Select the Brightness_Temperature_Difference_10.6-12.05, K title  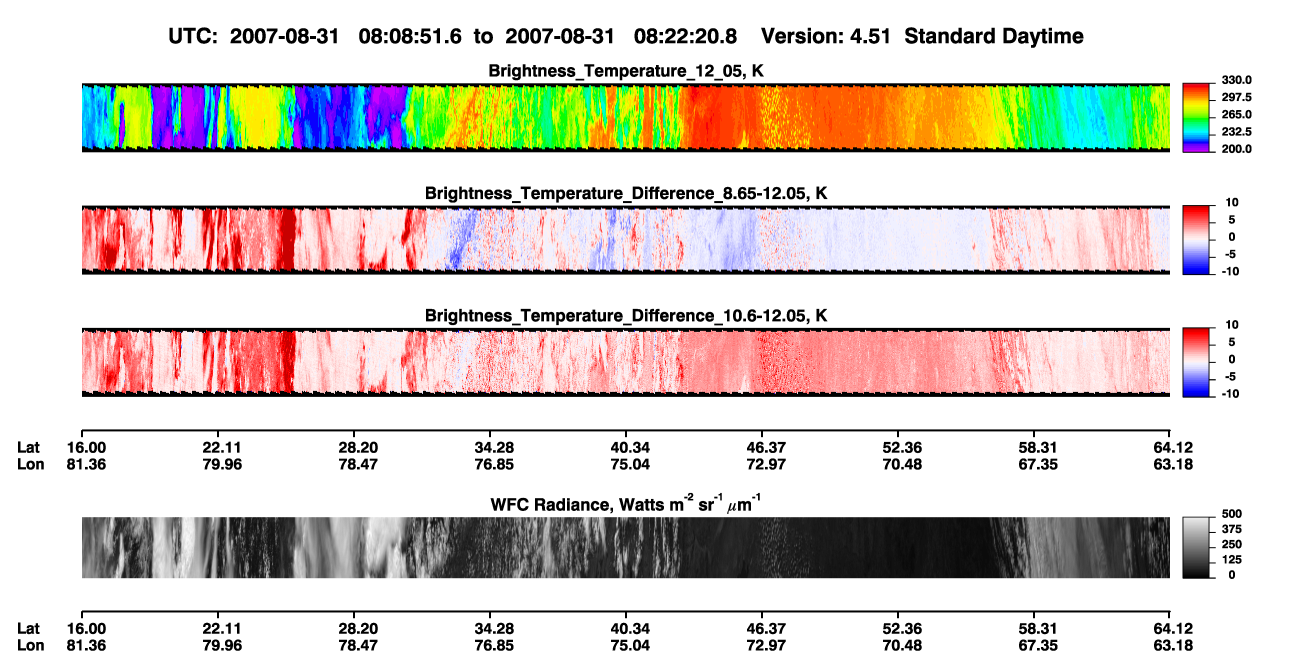(626, 315)
